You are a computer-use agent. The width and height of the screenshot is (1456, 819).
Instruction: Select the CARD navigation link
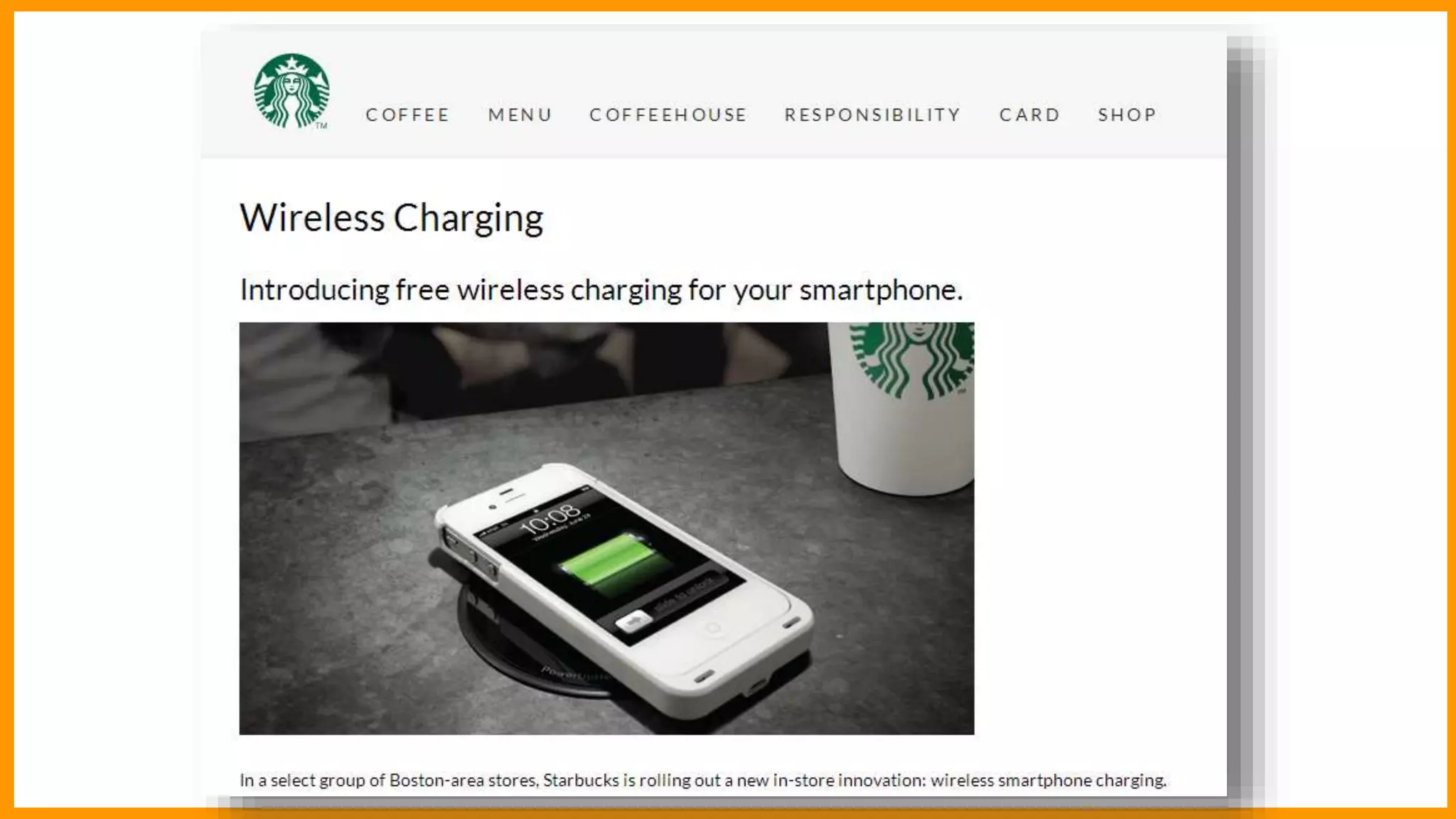(1030, 114)
